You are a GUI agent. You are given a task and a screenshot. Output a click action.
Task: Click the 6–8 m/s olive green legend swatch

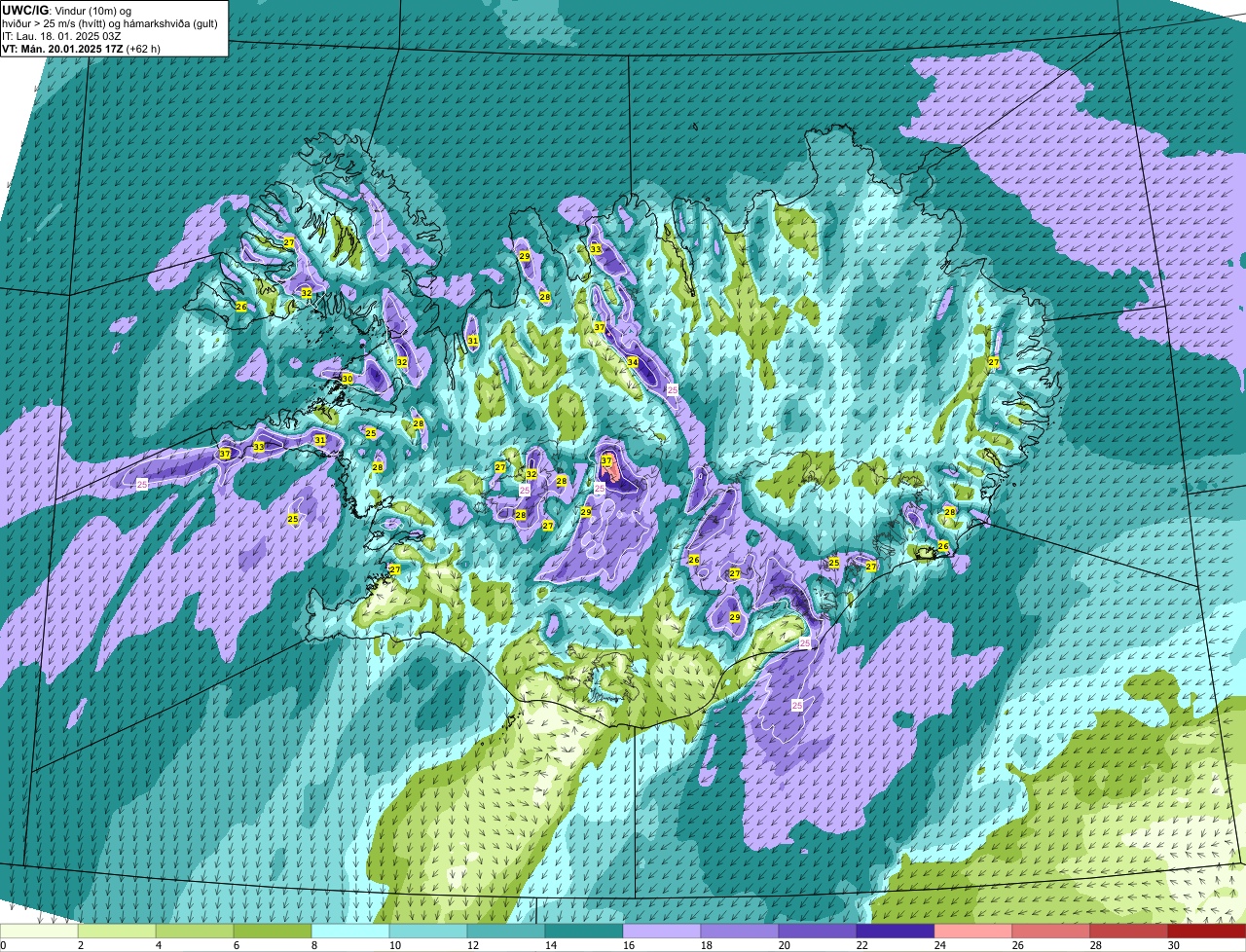[273, 931]
